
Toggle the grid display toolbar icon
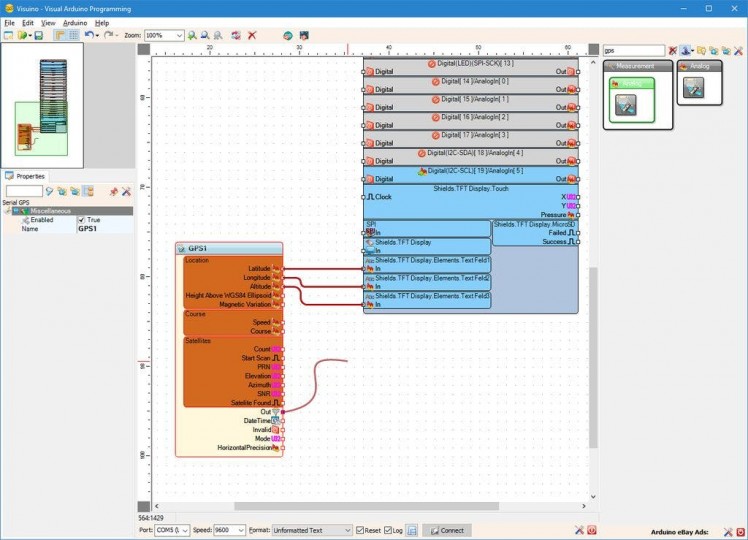[x=73, y=35]
